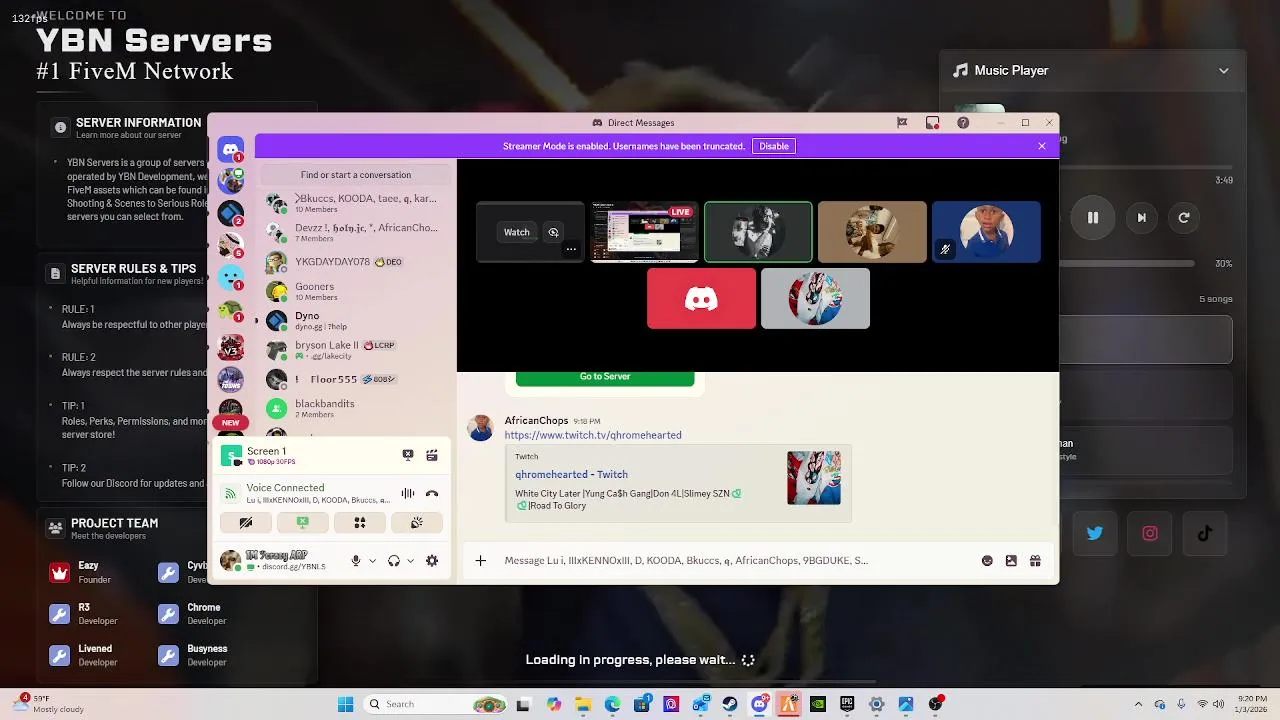Disconnect from voice call
Image resolution: width=1280 pixels, height=720 pixels.
[432, 493]
